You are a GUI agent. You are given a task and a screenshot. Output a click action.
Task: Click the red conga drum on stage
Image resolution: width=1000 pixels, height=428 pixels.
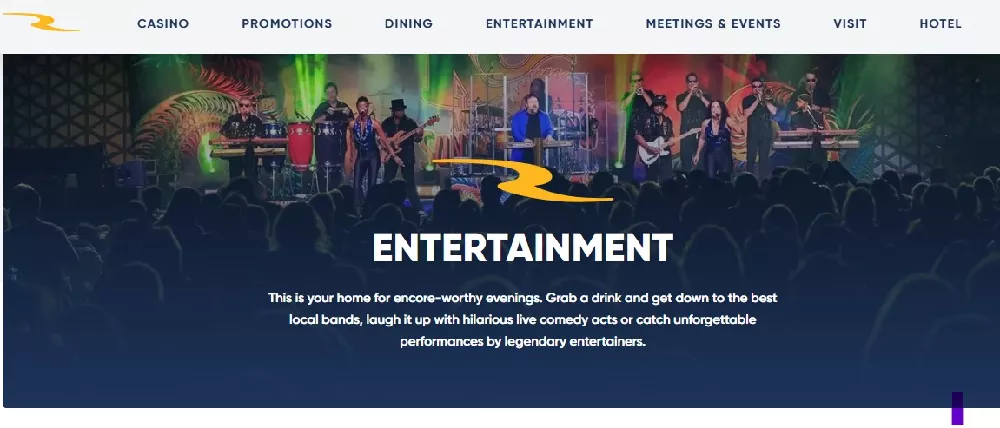(x=300, y=145)
